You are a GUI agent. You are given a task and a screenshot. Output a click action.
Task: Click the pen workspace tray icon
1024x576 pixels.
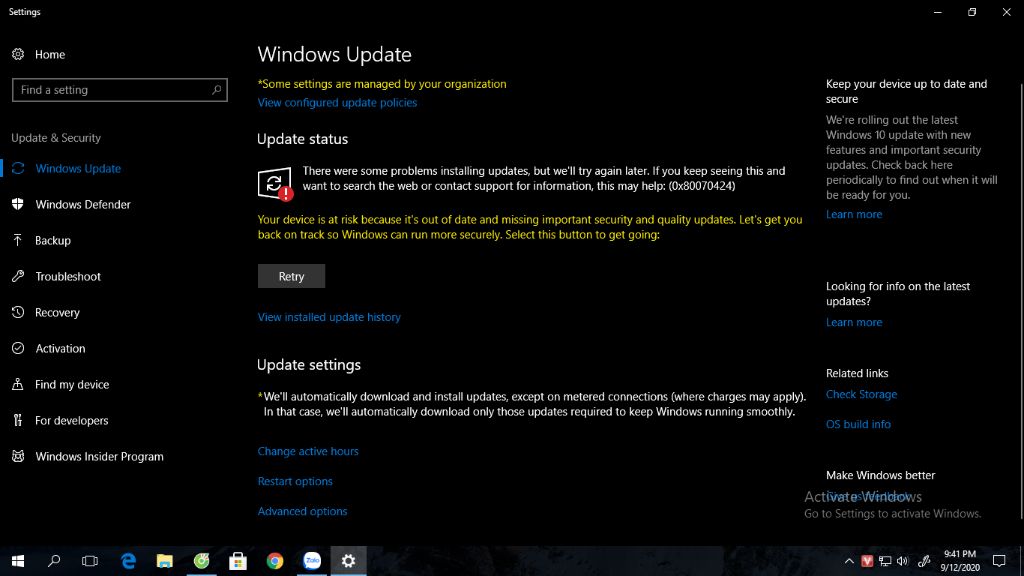click(923, 561)
